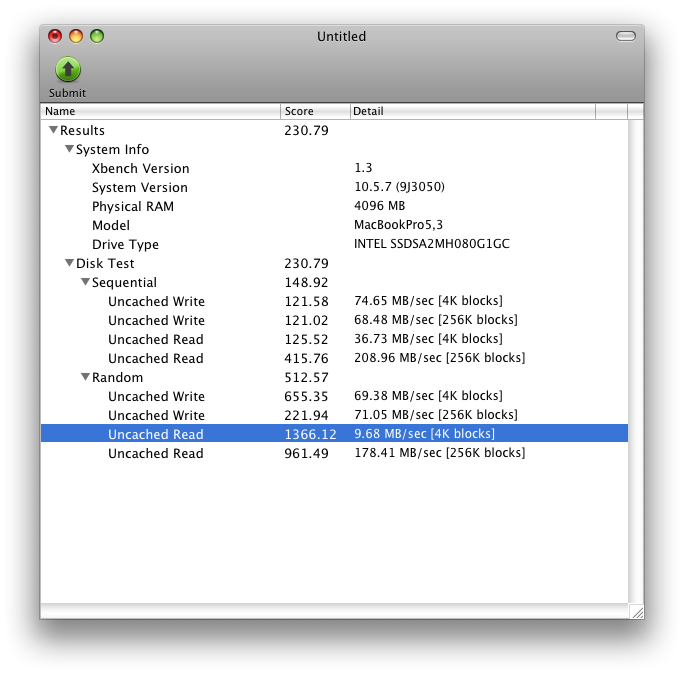Sort by the Score column header
The image size is (684, 674).
(315, 111)
